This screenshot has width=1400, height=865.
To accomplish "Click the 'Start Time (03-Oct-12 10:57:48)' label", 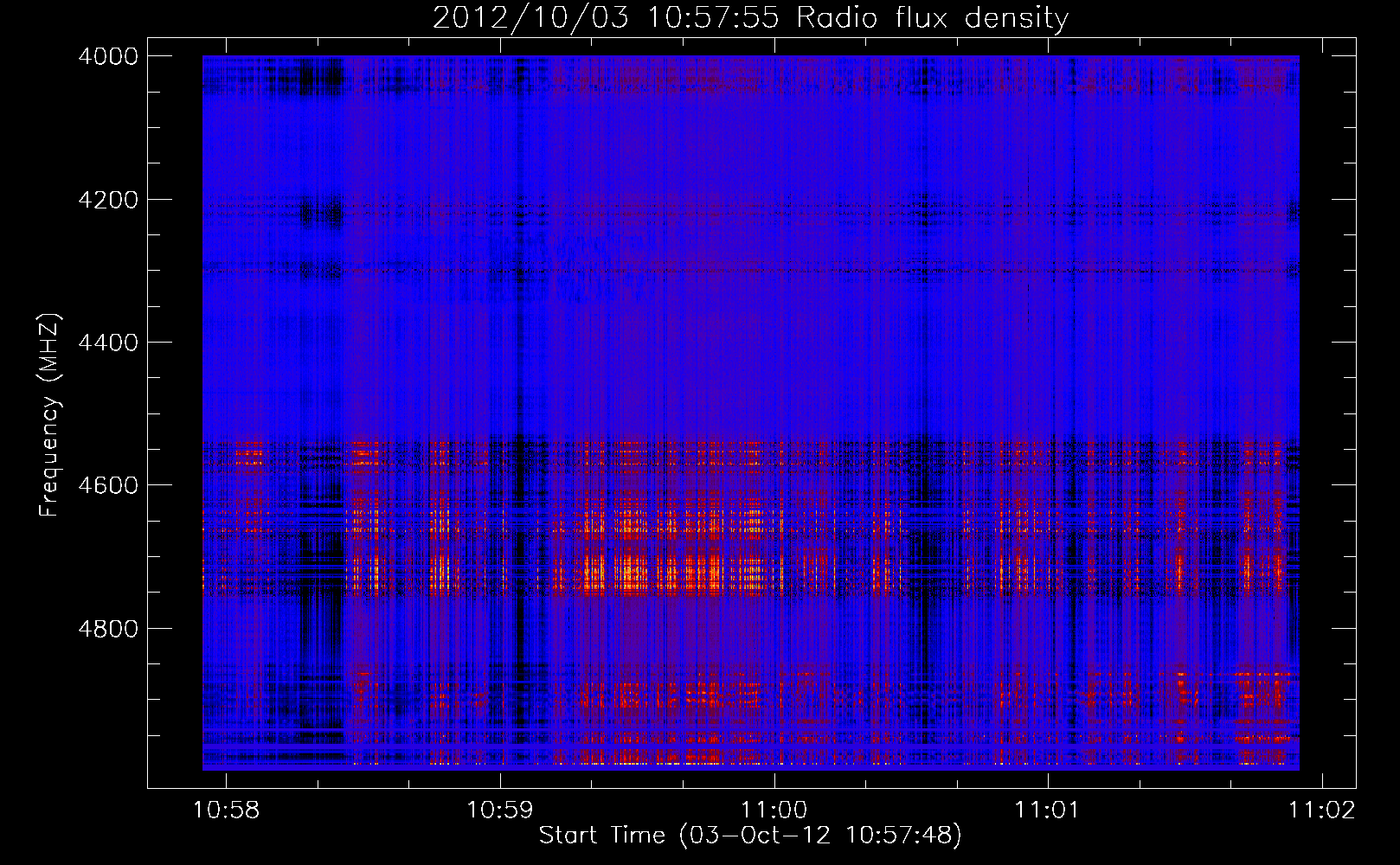I will tap(750, 836).
